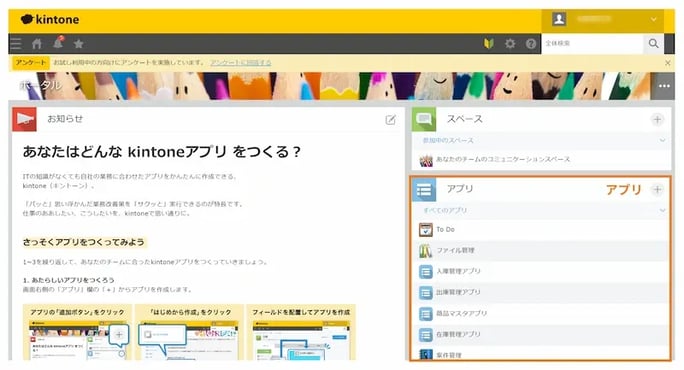Click the アプリ list panel icon

click(x=424, y=190)
